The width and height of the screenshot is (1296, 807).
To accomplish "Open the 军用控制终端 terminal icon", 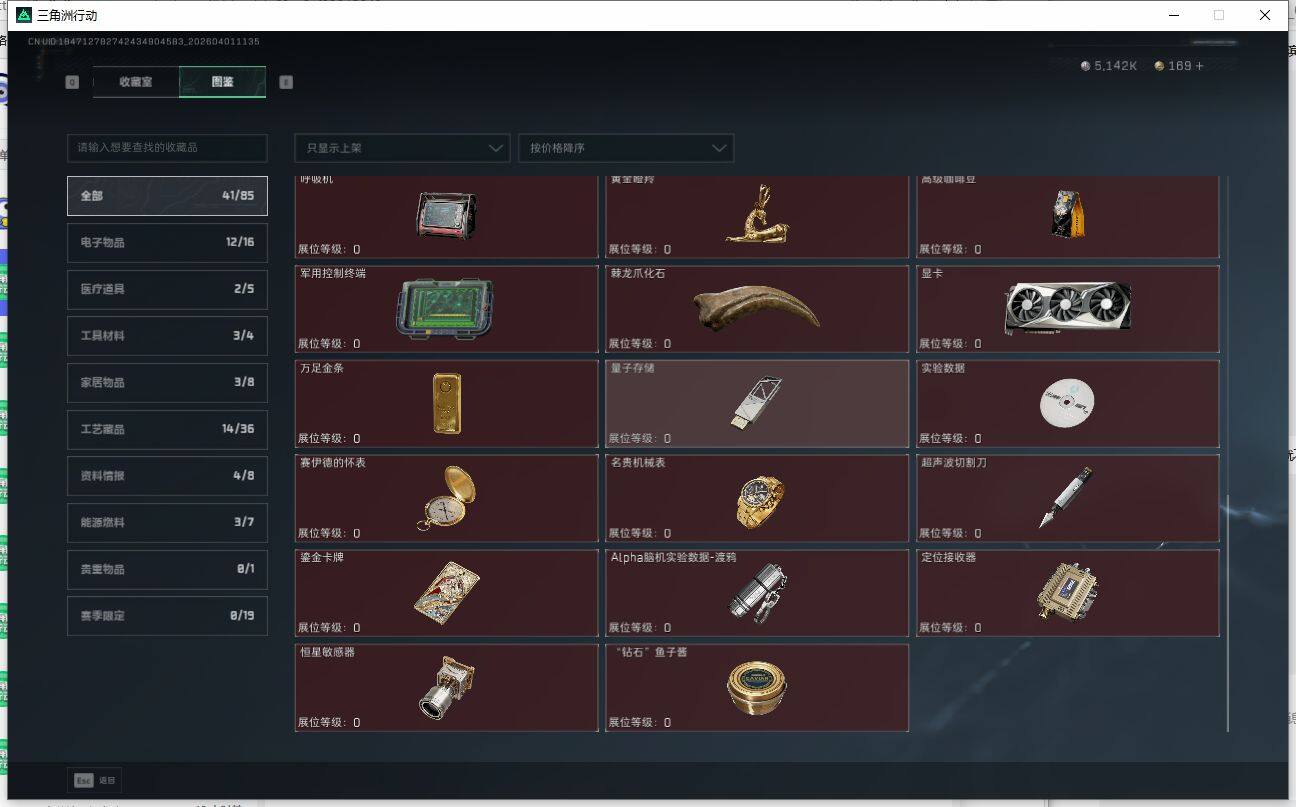I will 446,308.
